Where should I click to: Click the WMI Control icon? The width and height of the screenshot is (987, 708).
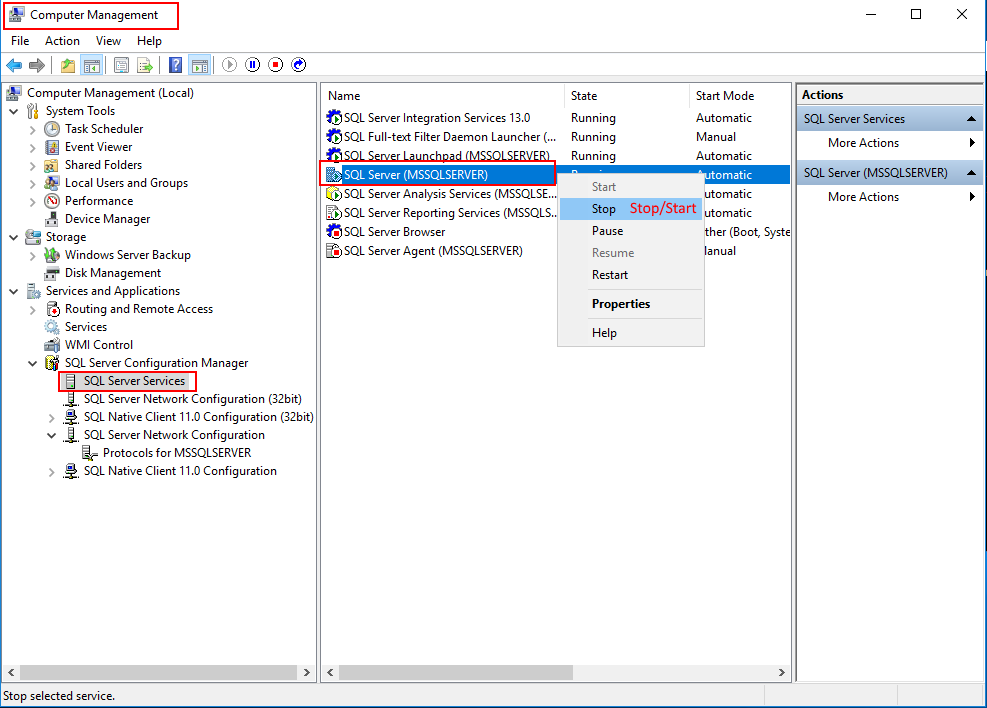52,346
